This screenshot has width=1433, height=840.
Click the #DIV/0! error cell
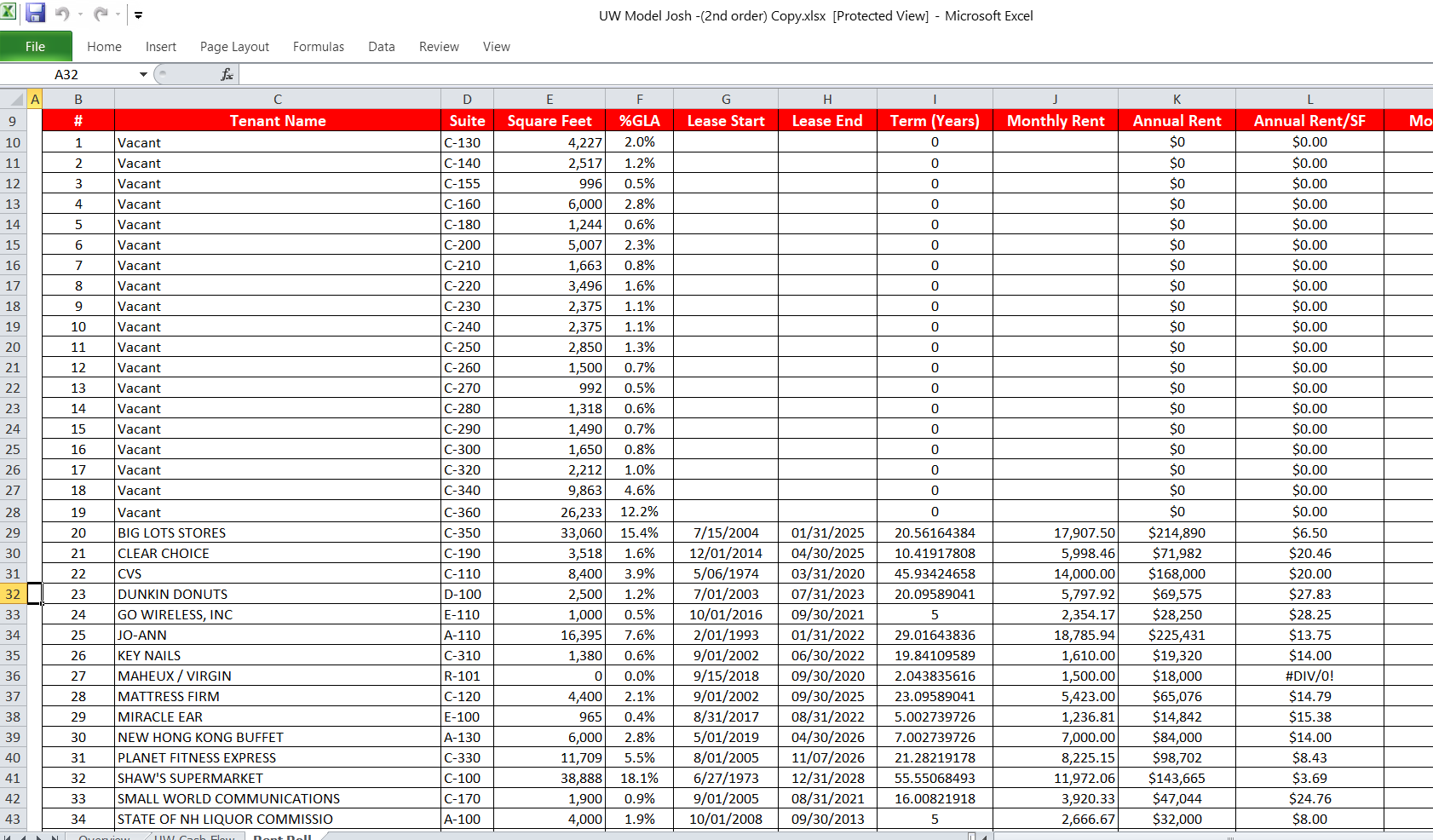tap(1309, 676)
